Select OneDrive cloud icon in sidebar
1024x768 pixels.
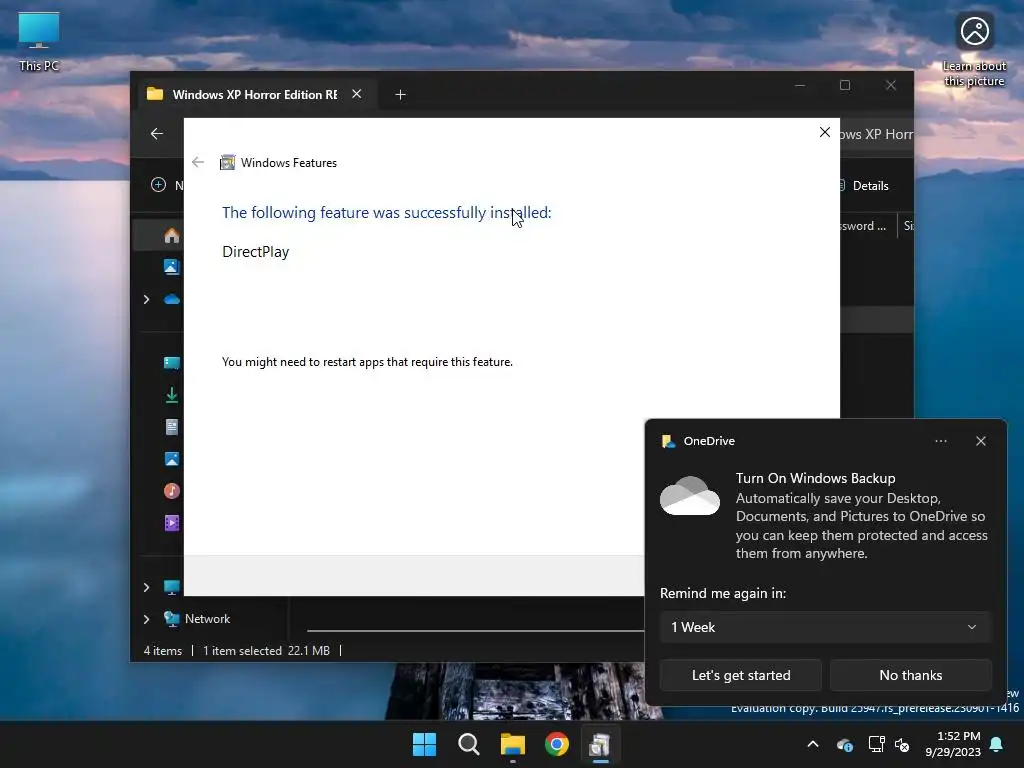click(172, 299)
